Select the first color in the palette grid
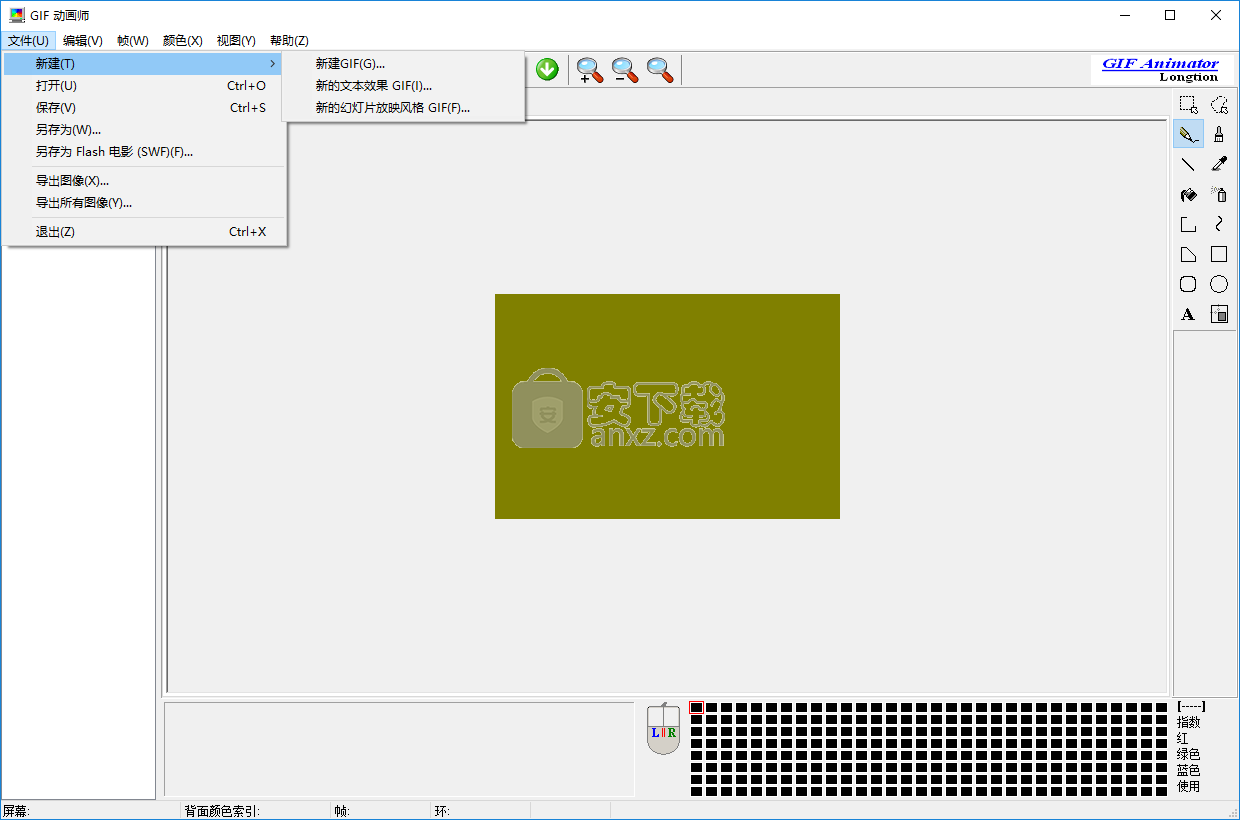1240x820 pixels. point(697,708)
